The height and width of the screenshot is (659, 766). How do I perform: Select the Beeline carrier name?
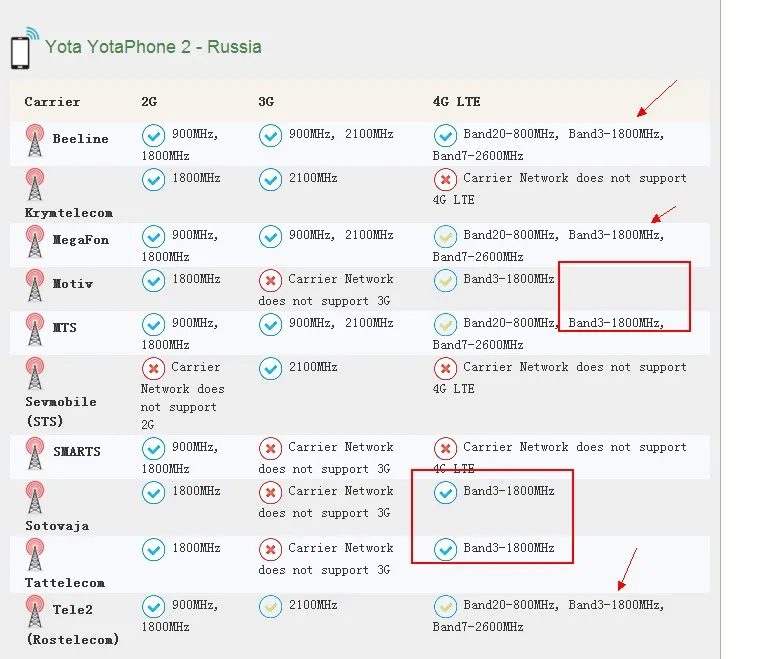tap(81, 139)
